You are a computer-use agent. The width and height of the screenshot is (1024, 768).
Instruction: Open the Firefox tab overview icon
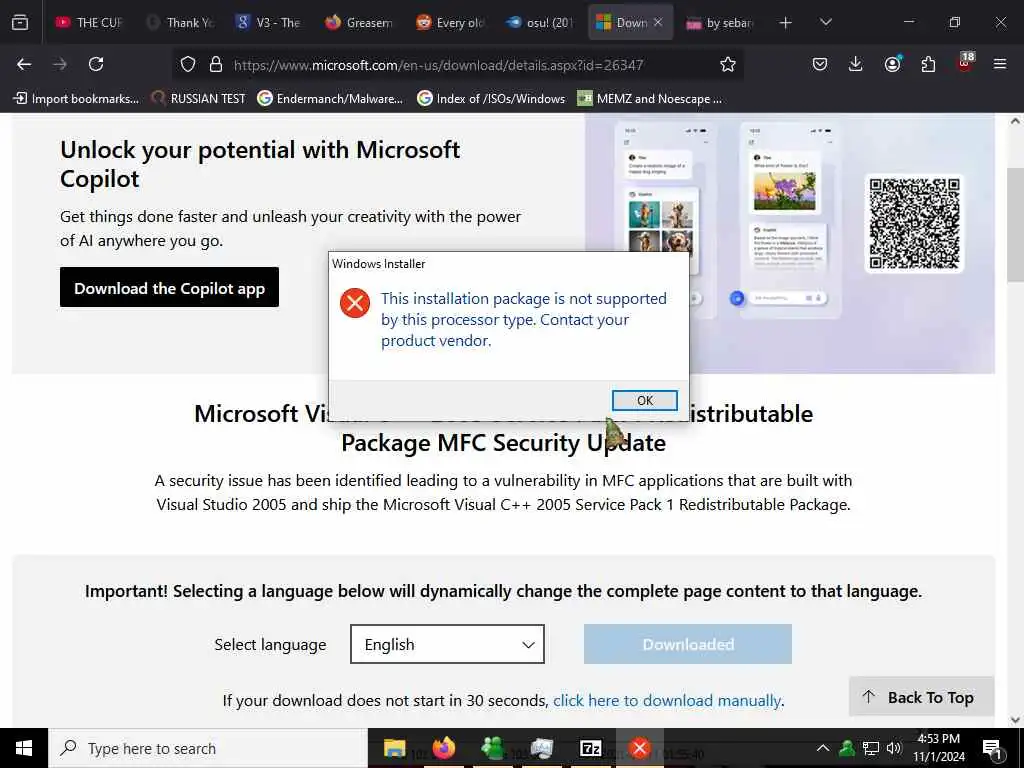click(20, 22)
